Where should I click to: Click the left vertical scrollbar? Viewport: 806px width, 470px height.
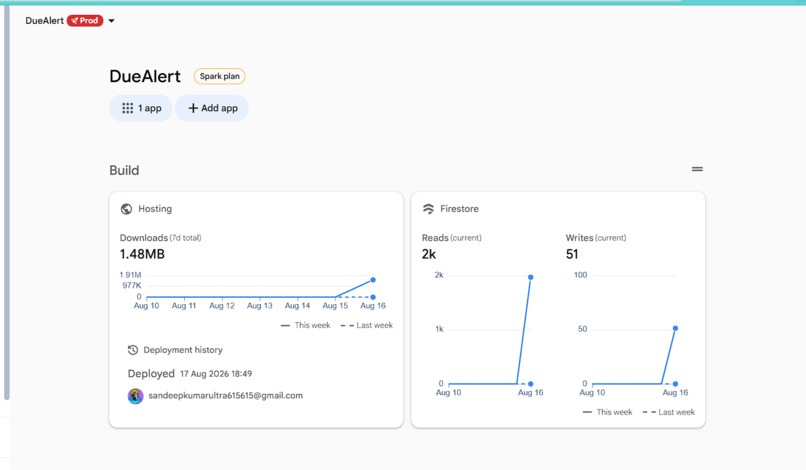click(x=7, y=203)
